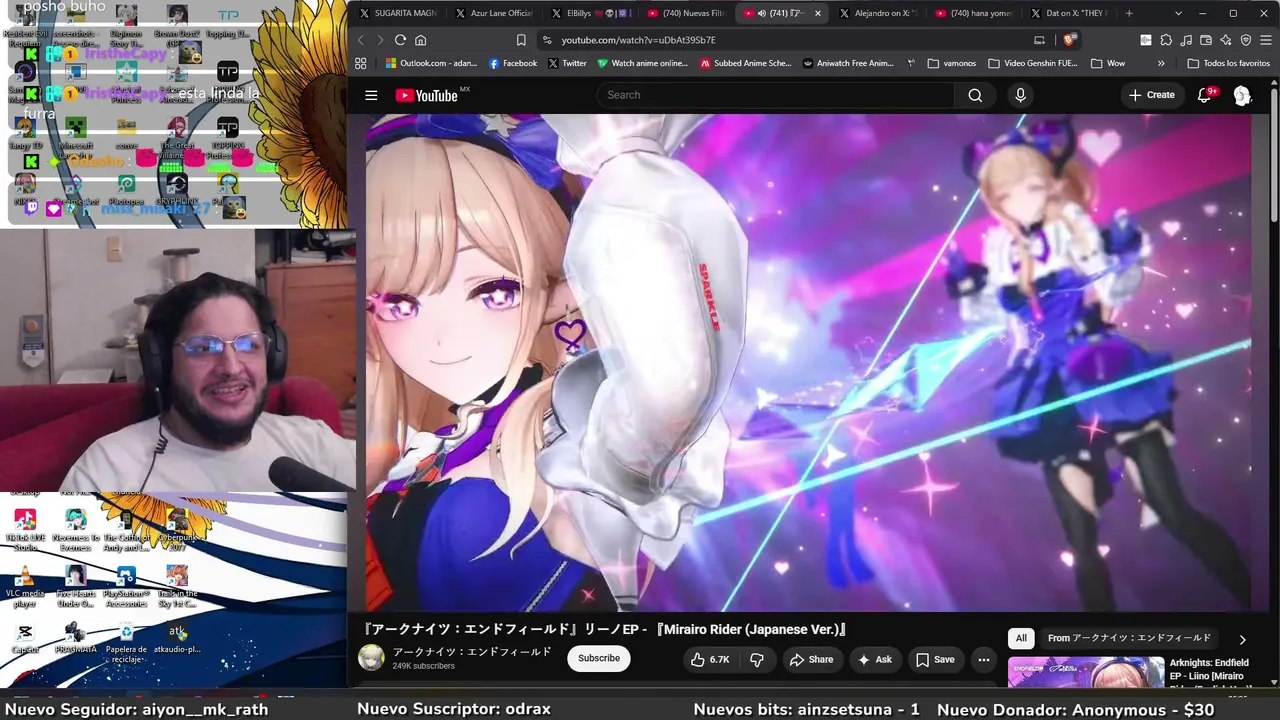Switch to the Dat on X tab
Image resolution: width=1280 pixels, height=720 pixels.
(1070, 13)
